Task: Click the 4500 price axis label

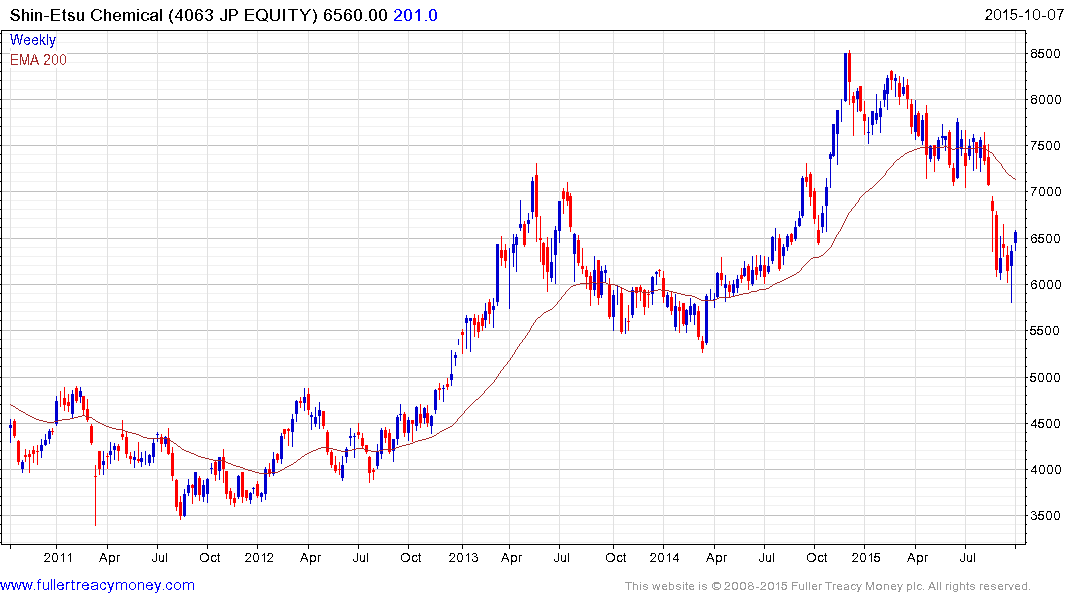Action: (x=1046, y=424)
